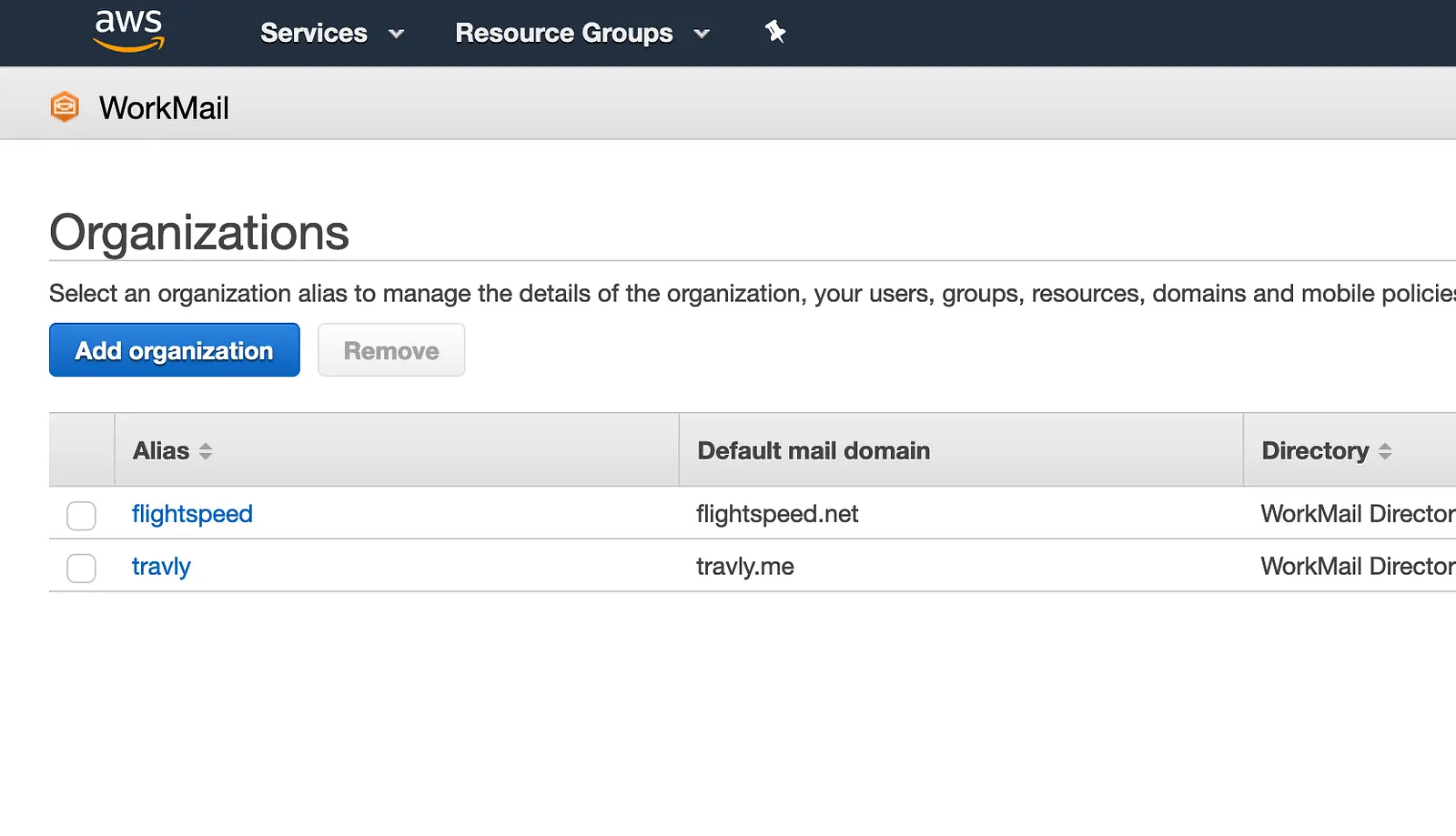Click the Directory column header label

pyautogui.click(x=1315, y=451)
